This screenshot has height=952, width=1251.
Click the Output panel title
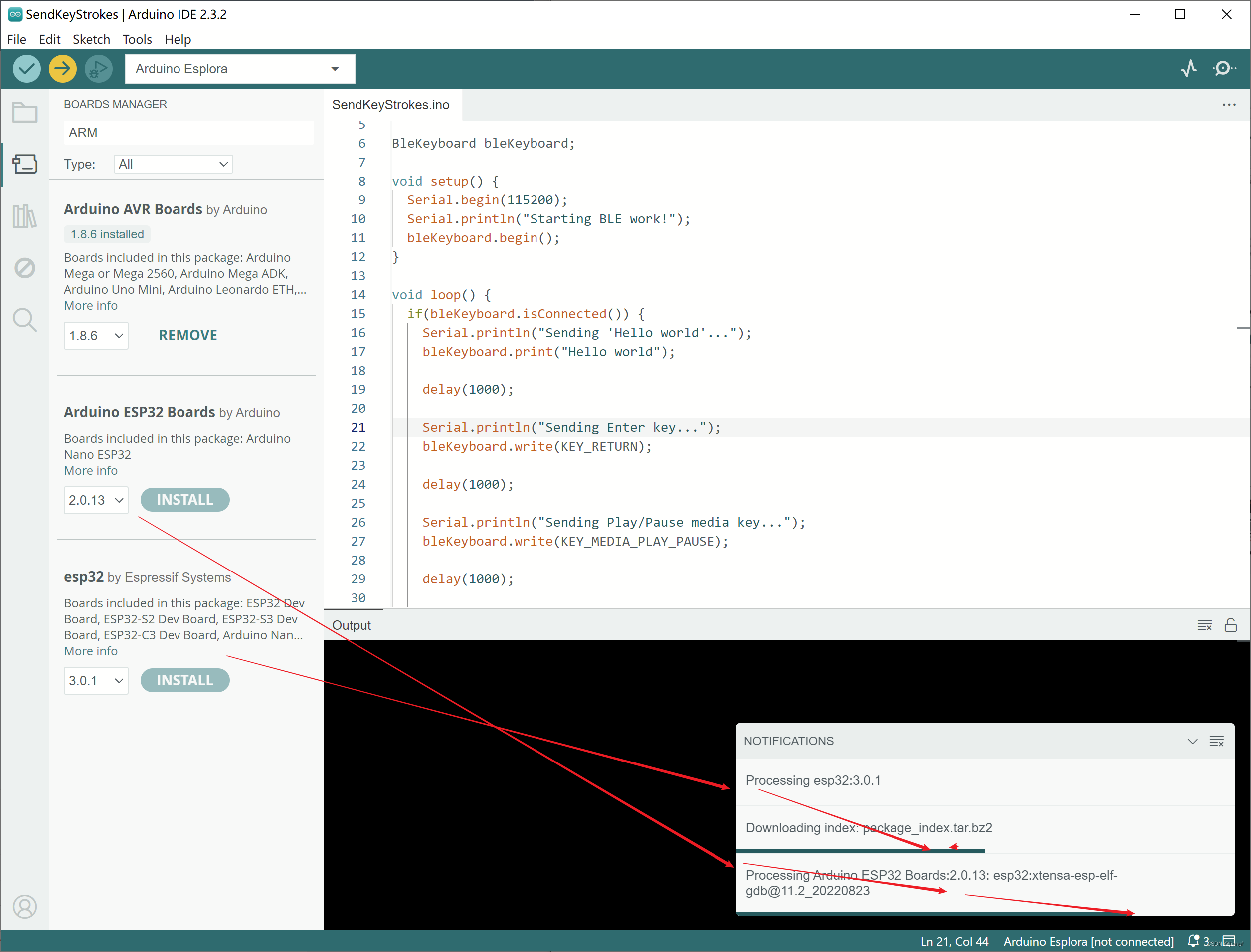352,625
